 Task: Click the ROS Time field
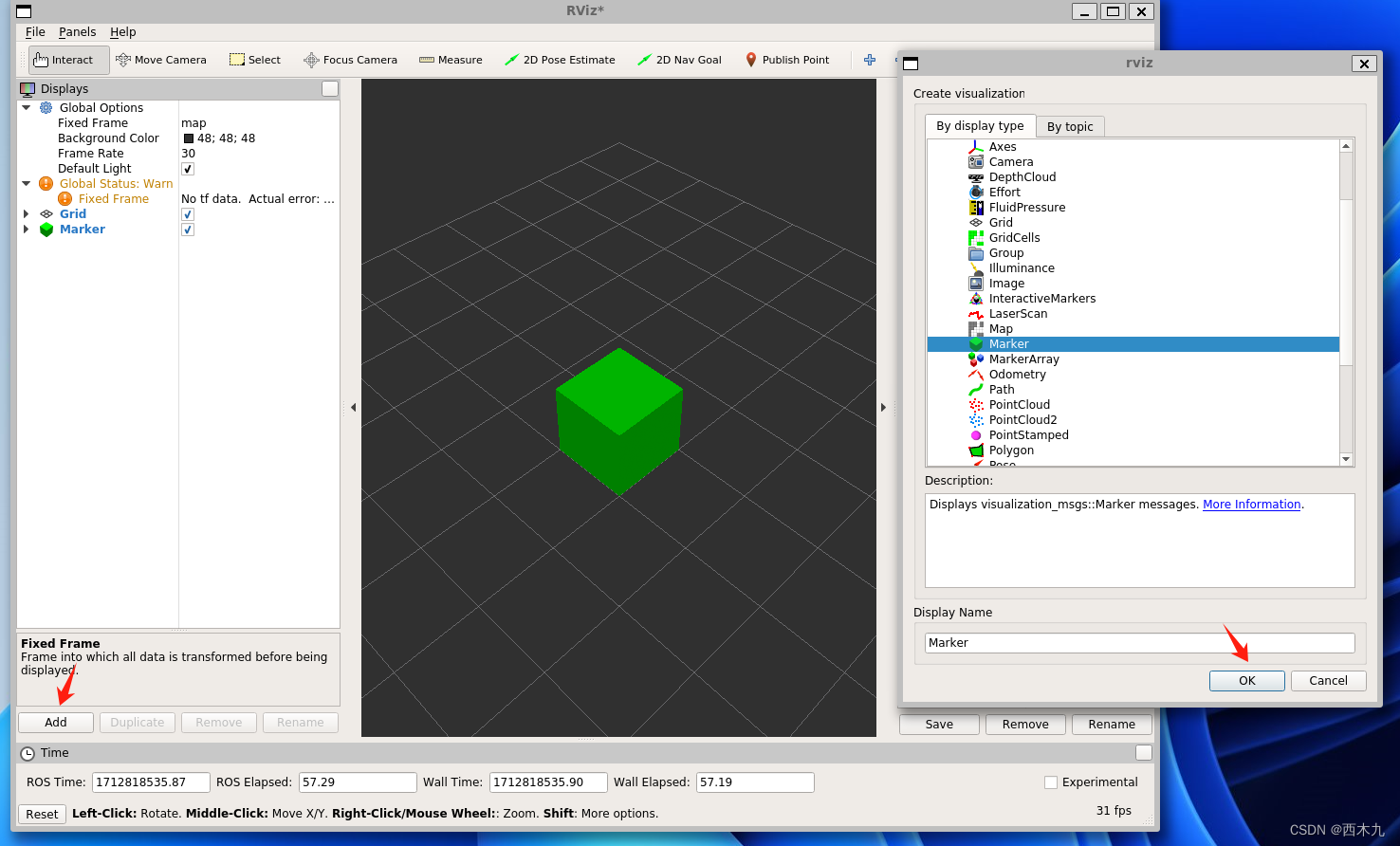point(152,782)
